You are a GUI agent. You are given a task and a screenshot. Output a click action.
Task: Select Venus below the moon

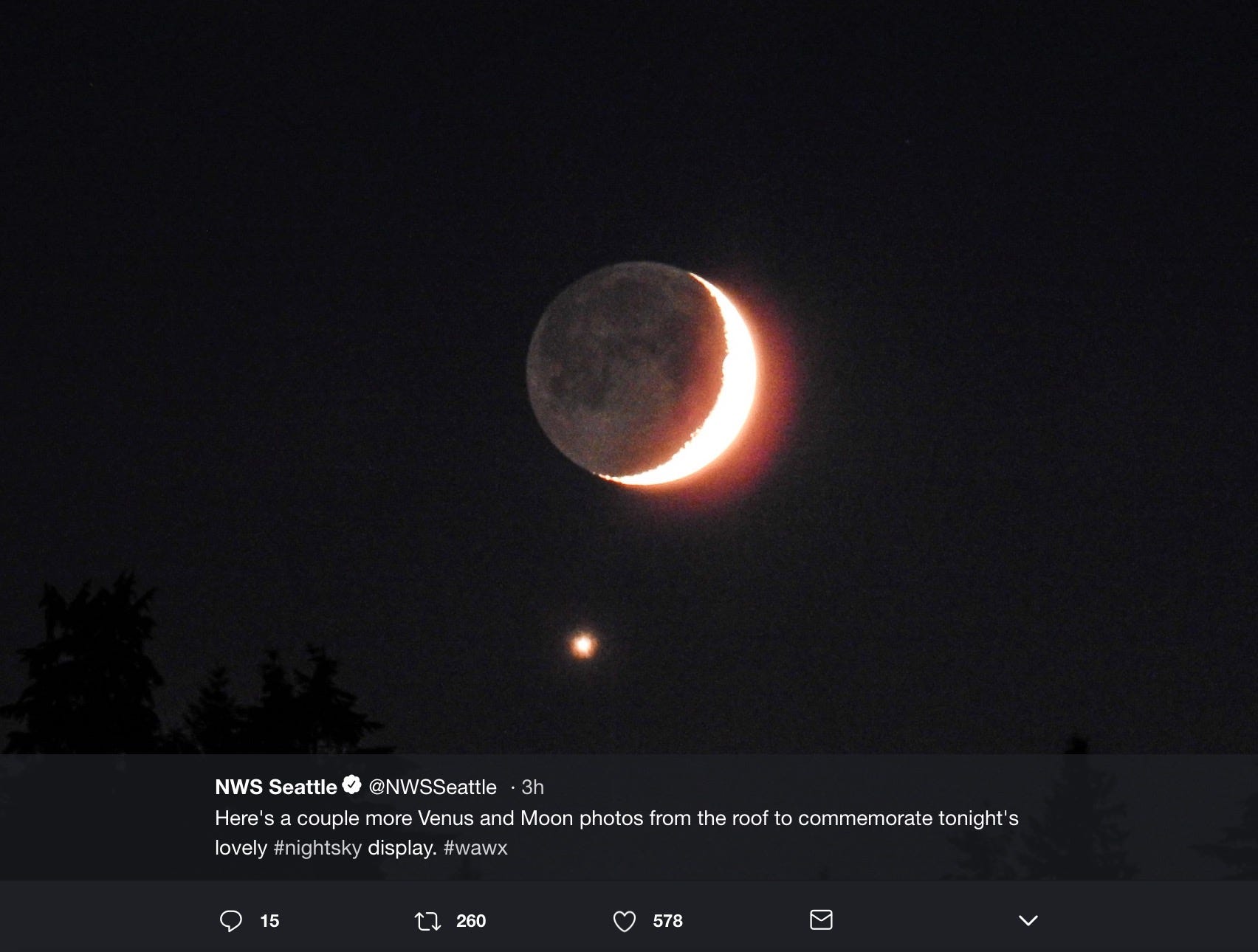[583, 646]
